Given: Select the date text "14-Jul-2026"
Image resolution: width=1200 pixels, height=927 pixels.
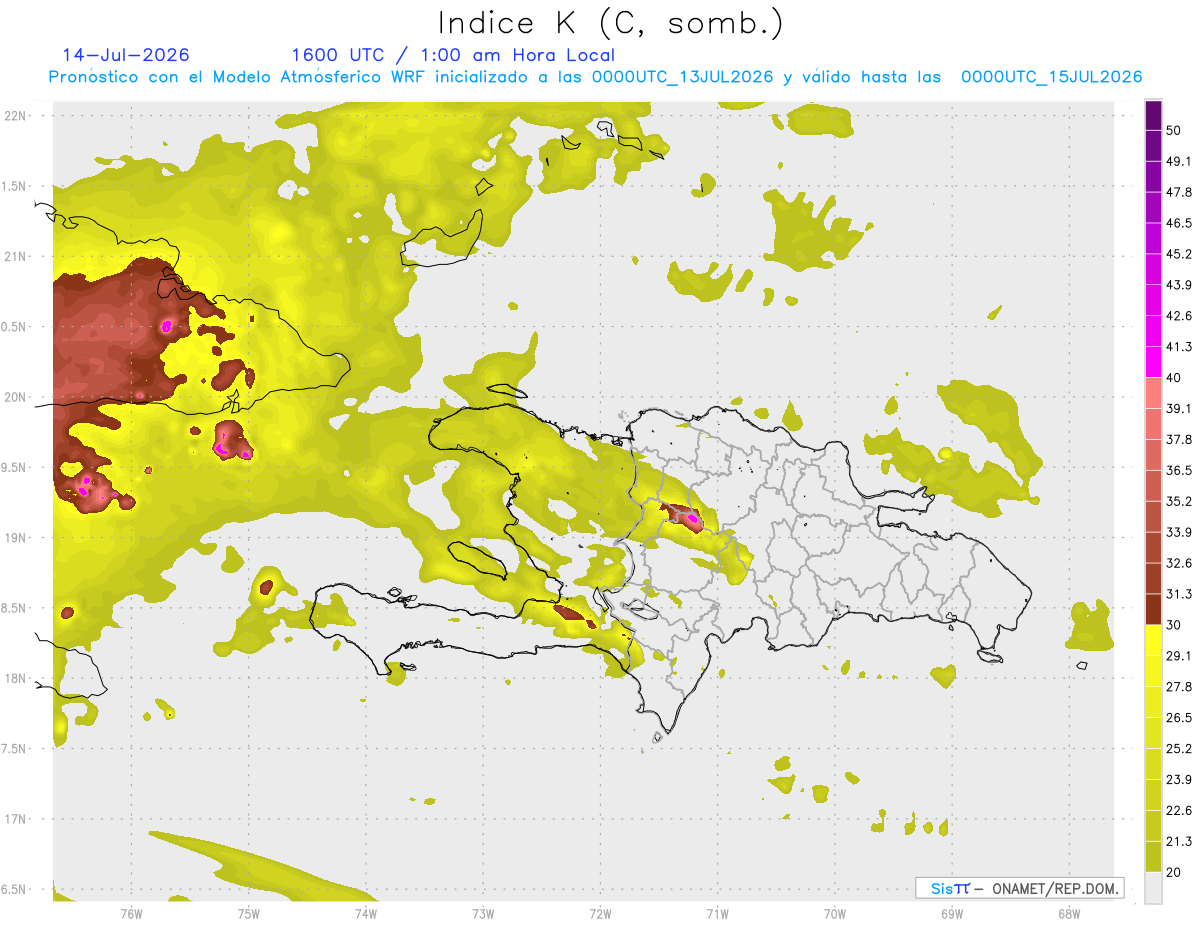Looking at the screenshot, I should 126,55.
